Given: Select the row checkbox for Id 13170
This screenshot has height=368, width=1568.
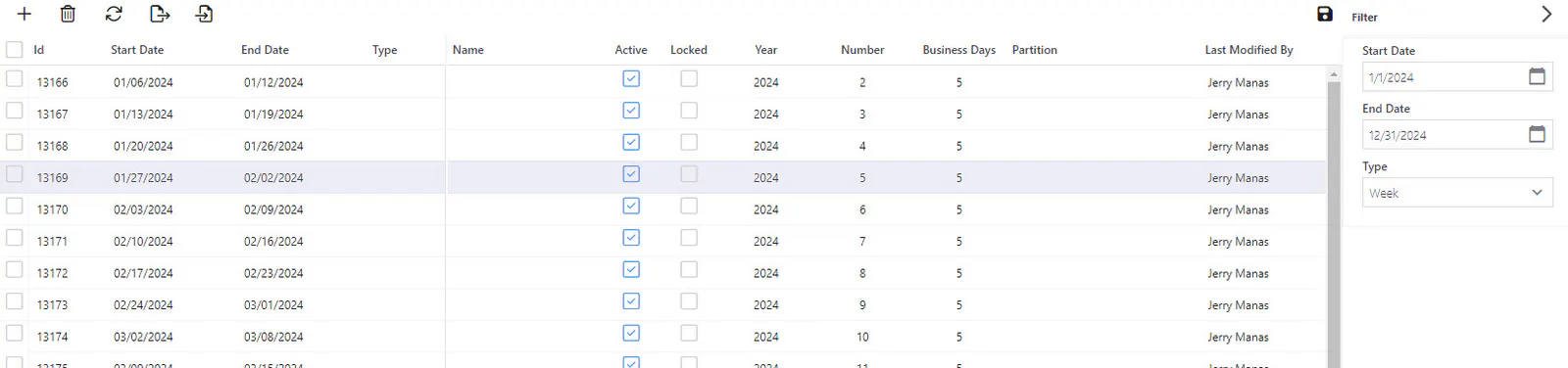Looking at the screenshot, I should click(15, 207).
